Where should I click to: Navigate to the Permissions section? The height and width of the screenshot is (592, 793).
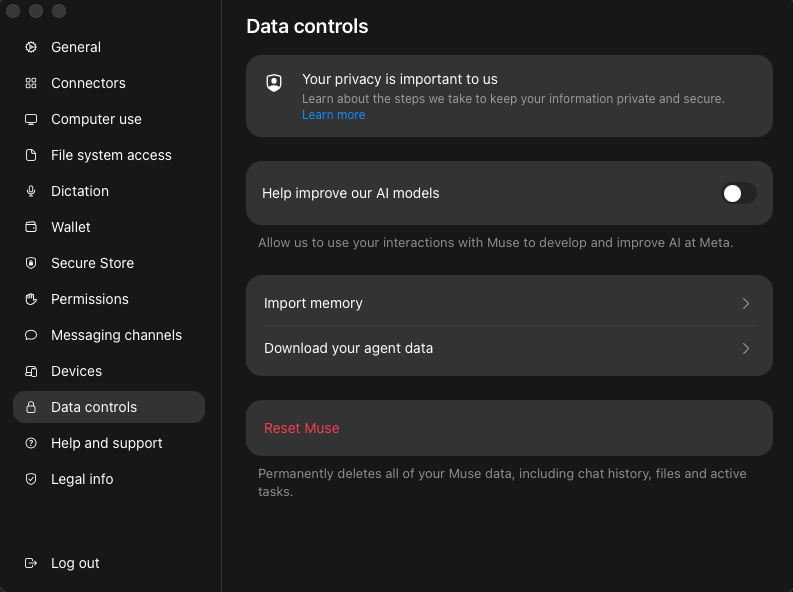click(109, 299)
